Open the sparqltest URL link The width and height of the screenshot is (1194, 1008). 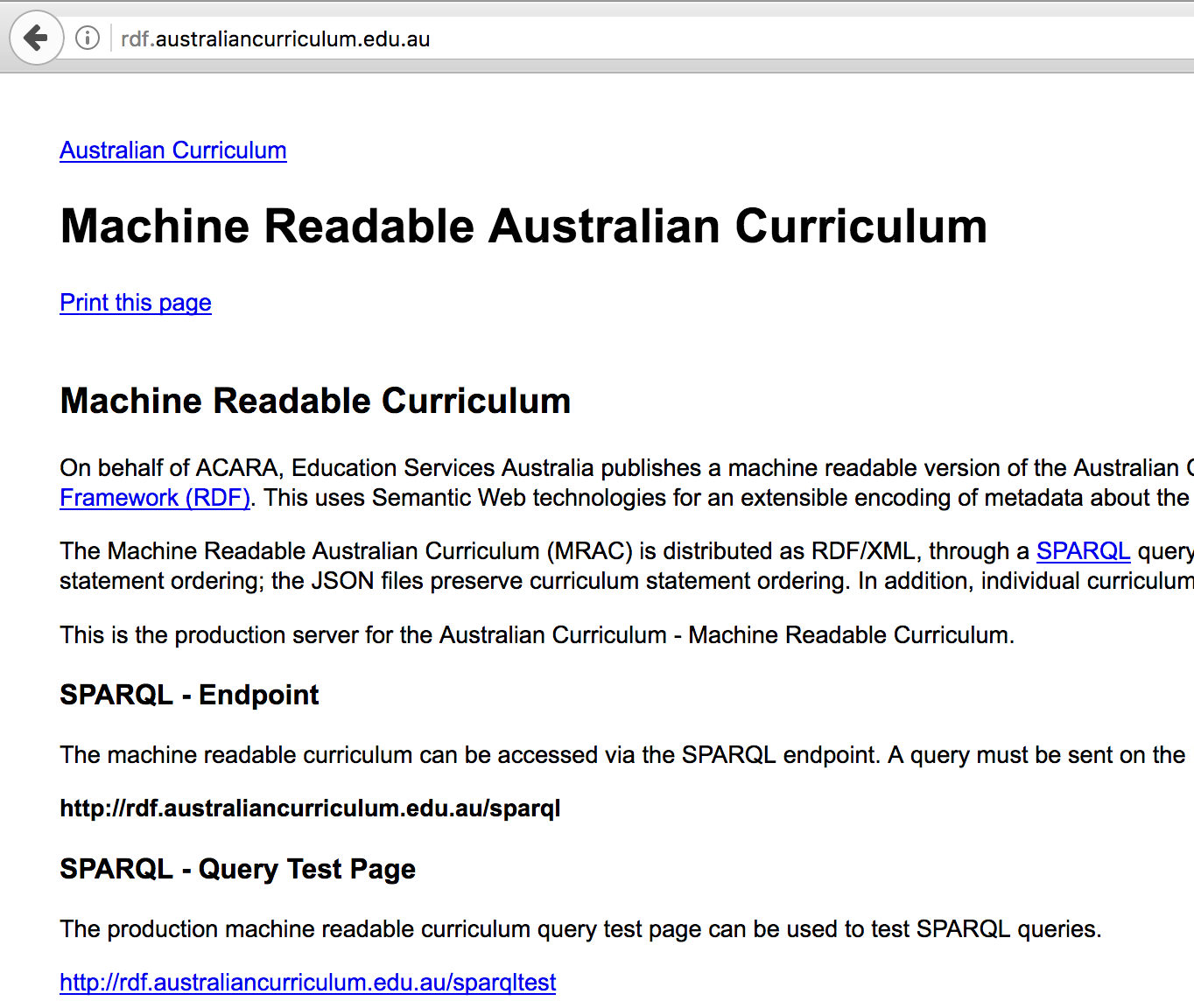pos(307,983)
